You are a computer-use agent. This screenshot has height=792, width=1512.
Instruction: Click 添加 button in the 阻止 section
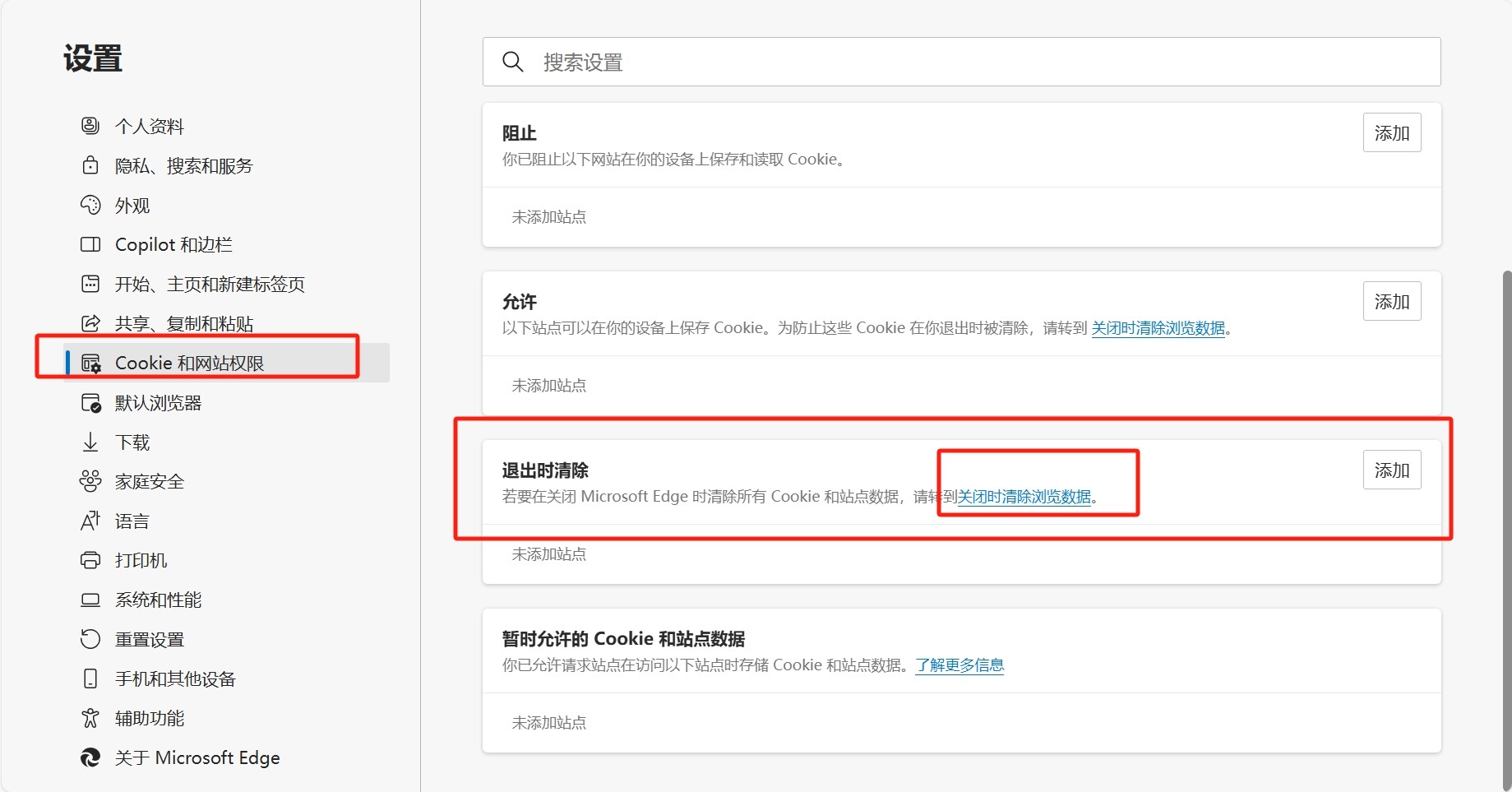click(1392, 132)
